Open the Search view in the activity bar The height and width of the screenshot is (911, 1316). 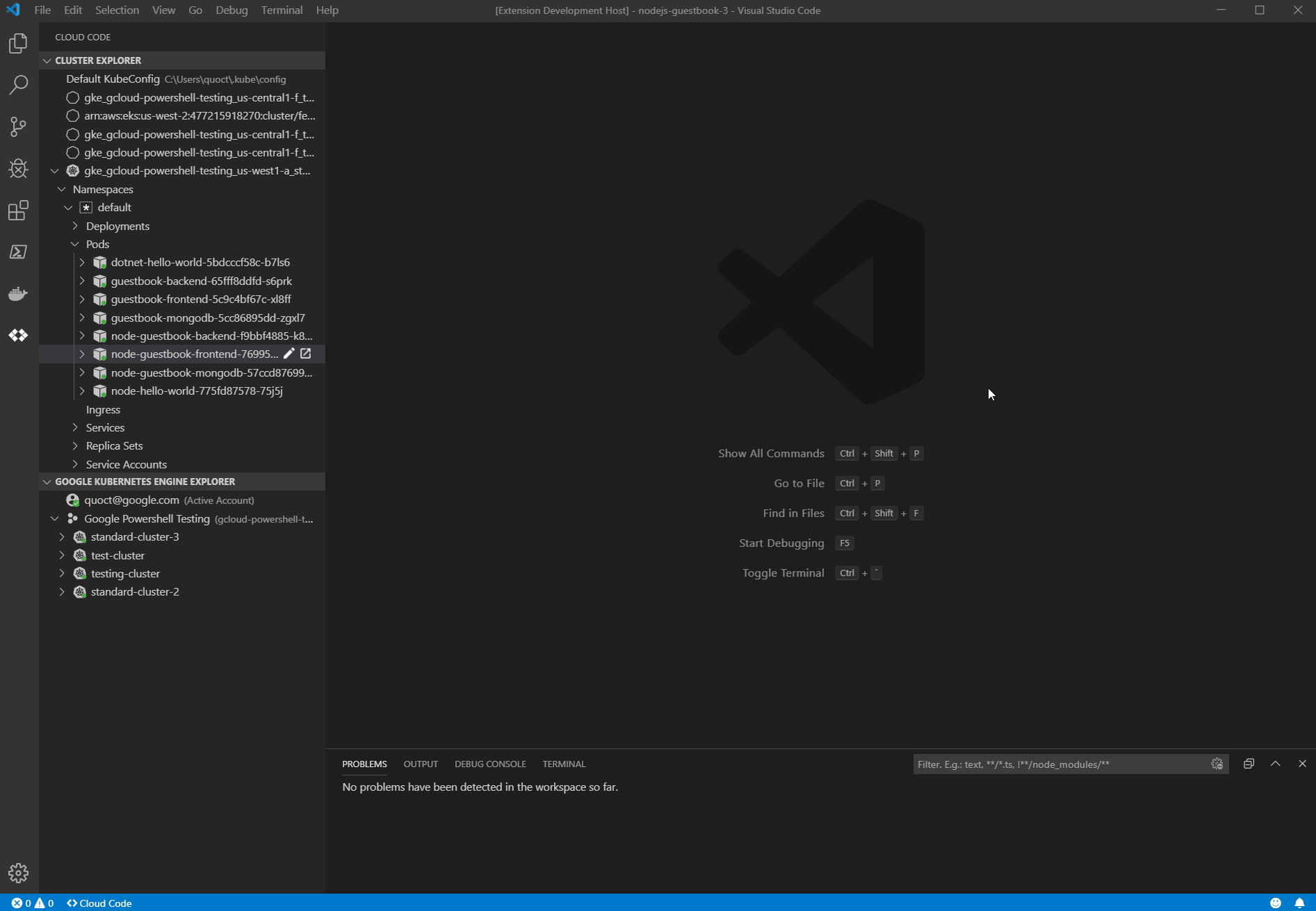coord(18,85)
